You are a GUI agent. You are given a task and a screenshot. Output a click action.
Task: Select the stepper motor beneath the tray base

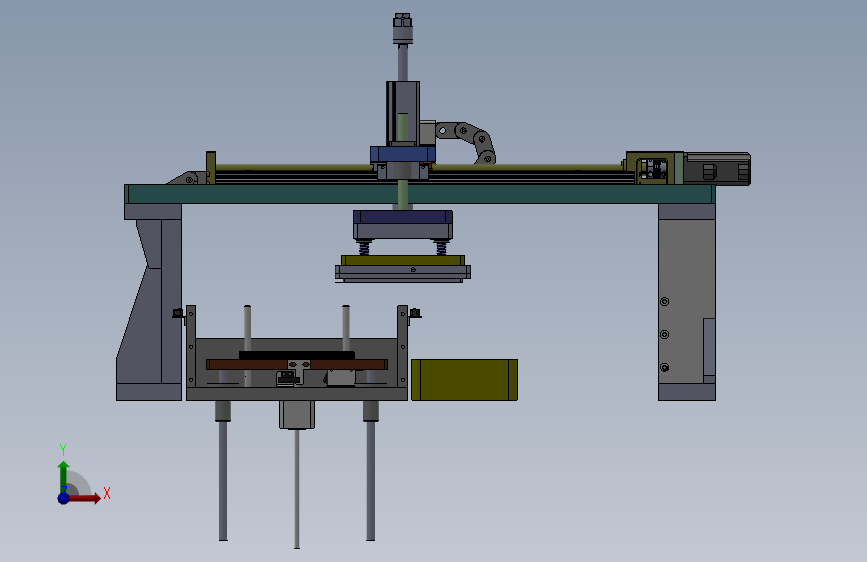(297, 415)
